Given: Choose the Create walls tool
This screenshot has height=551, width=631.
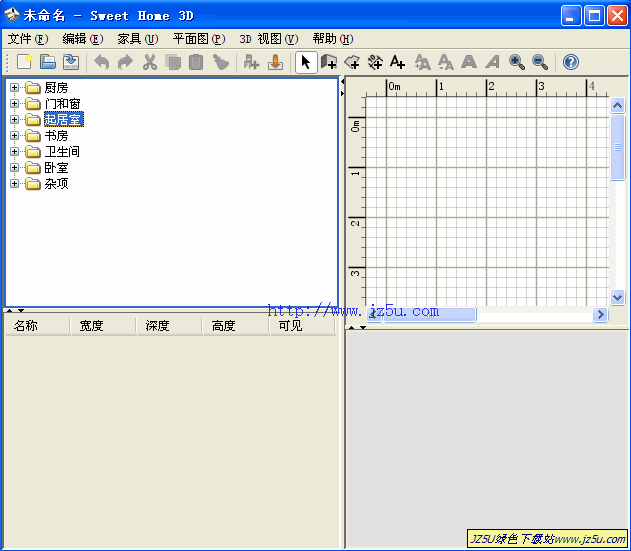Looking at the screenshot, I should [x=329, y=62].
